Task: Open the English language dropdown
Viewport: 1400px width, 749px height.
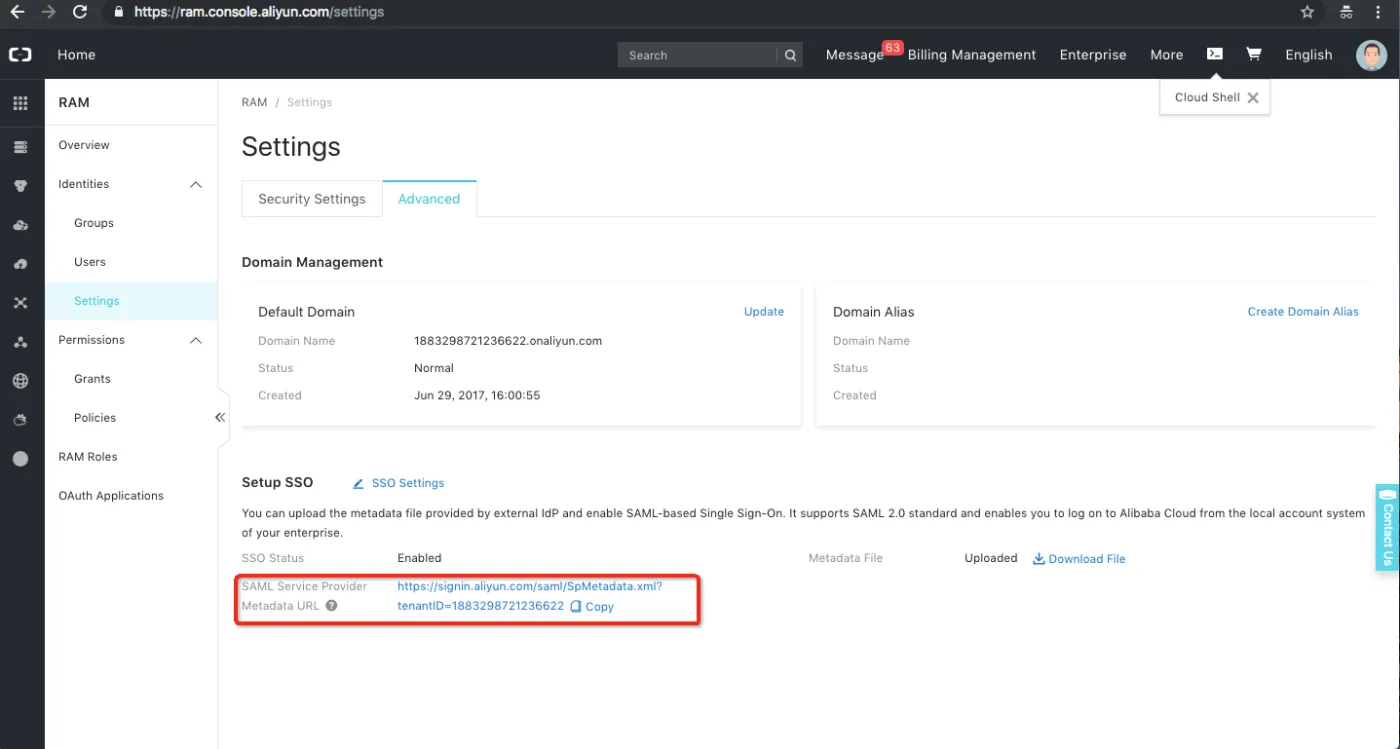Action: point(1308,55)
